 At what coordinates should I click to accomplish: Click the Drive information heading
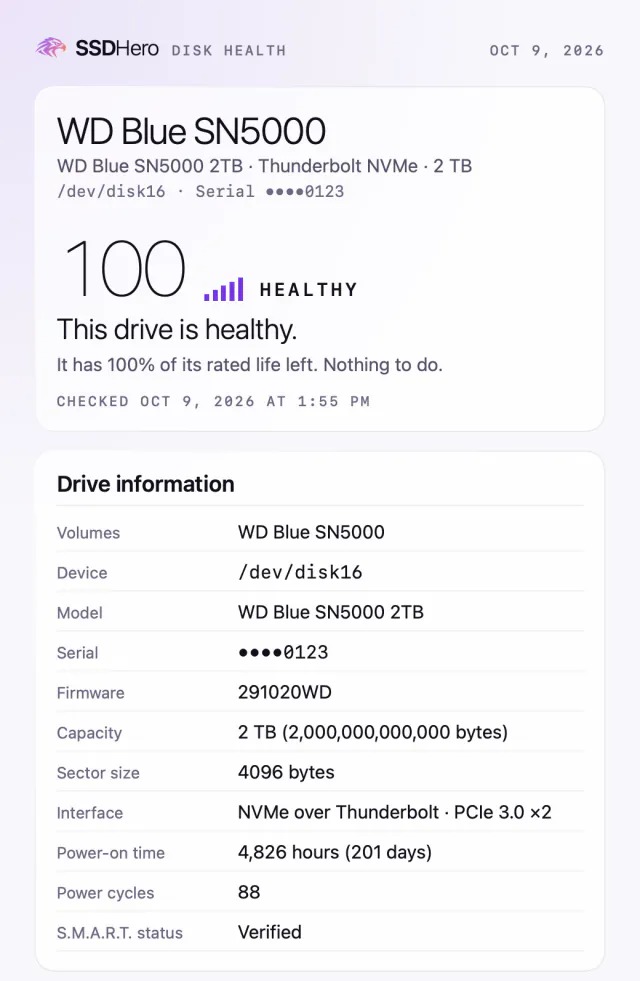click(146, 484)
